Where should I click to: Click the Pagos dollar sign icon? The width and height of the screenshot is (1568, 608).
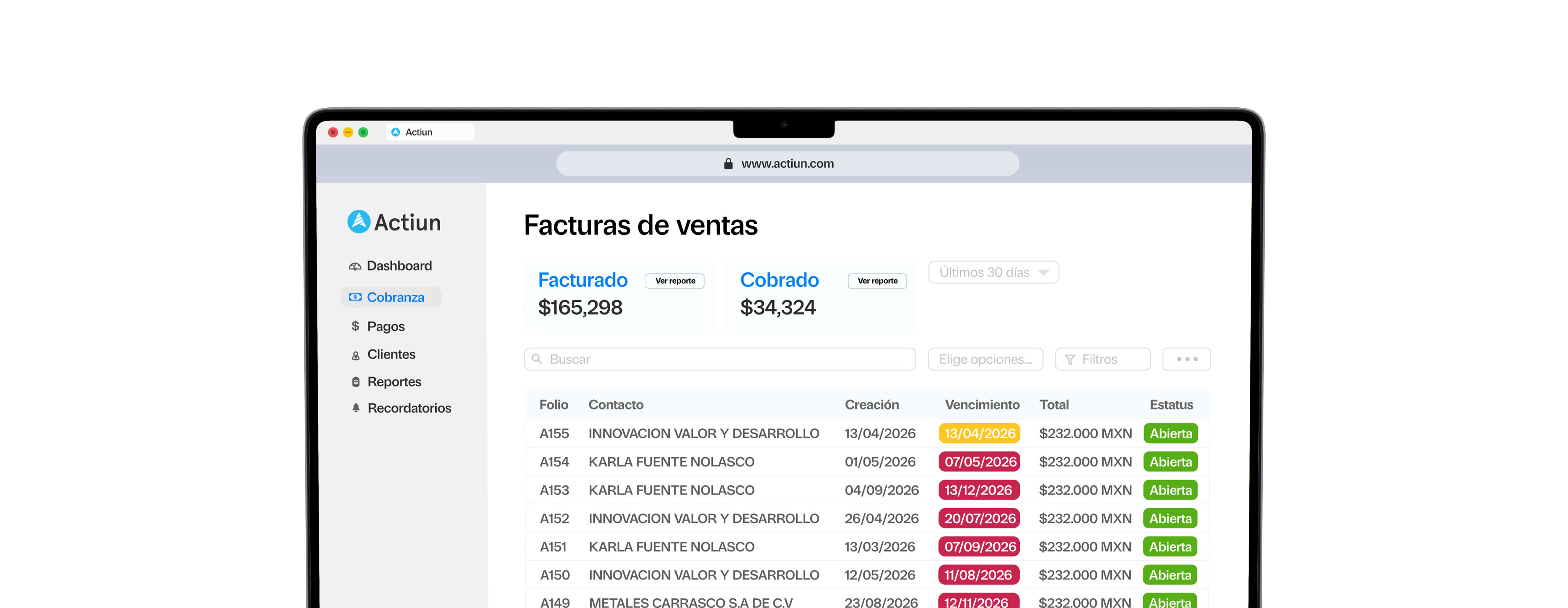[355, 326]
